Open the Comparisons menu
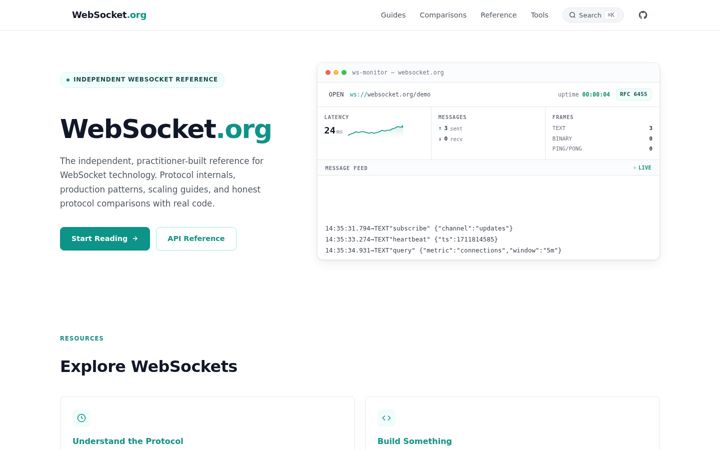Image resolution: width=720 pixels, height=450 pixels. (x=443, y=15)
